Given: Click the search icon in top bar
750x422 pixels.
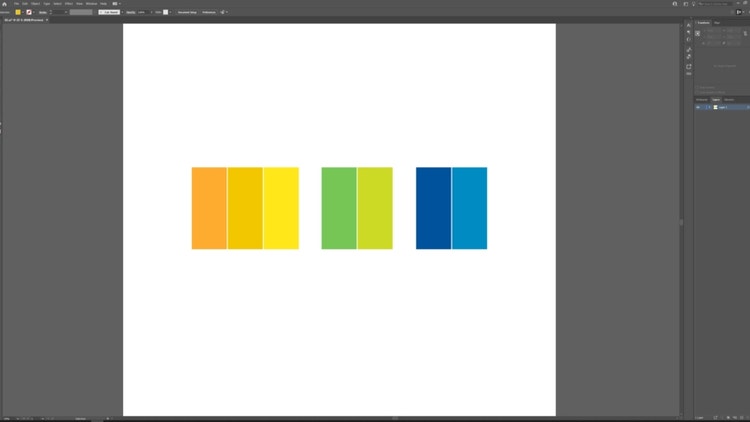Looking at the screenshot, I should 675,4.
